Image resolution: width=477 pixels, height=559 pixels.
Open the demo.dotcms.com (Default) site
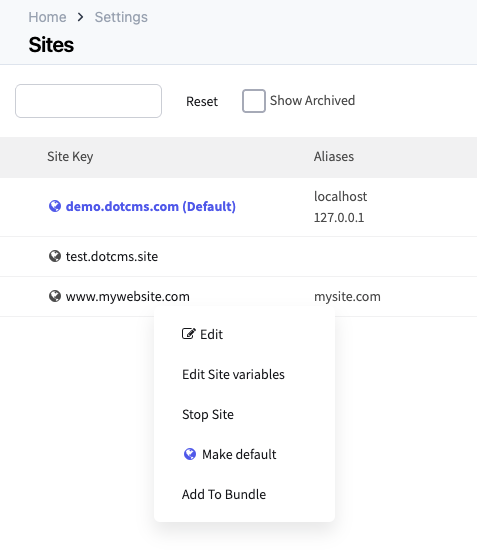click(x=151, y=206)
